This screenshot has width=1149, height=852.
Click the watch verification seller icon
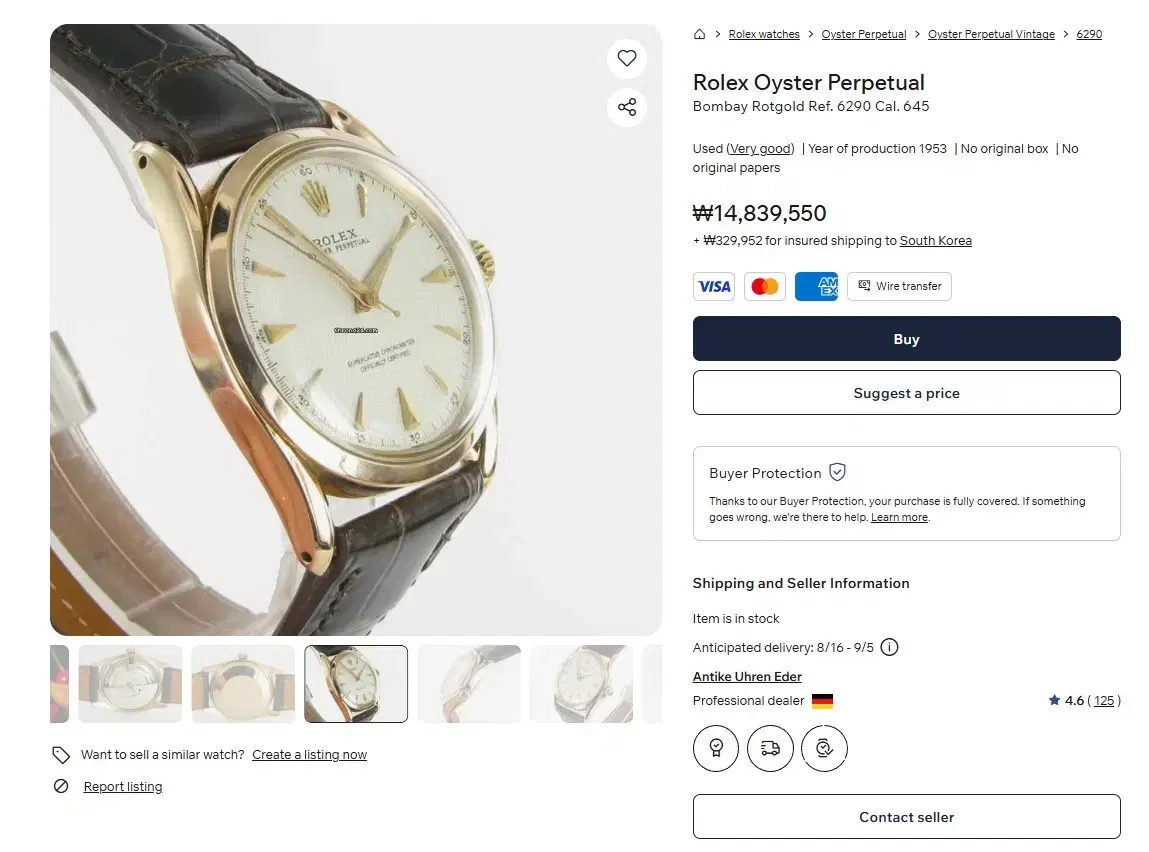pos(824,748)
